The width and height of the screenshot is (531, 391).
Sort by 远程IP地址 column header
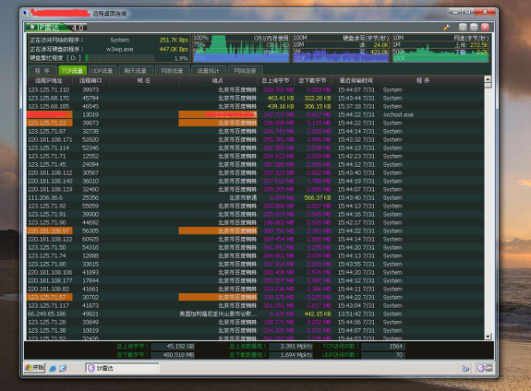pyautogui.click(x=49, y=81)
